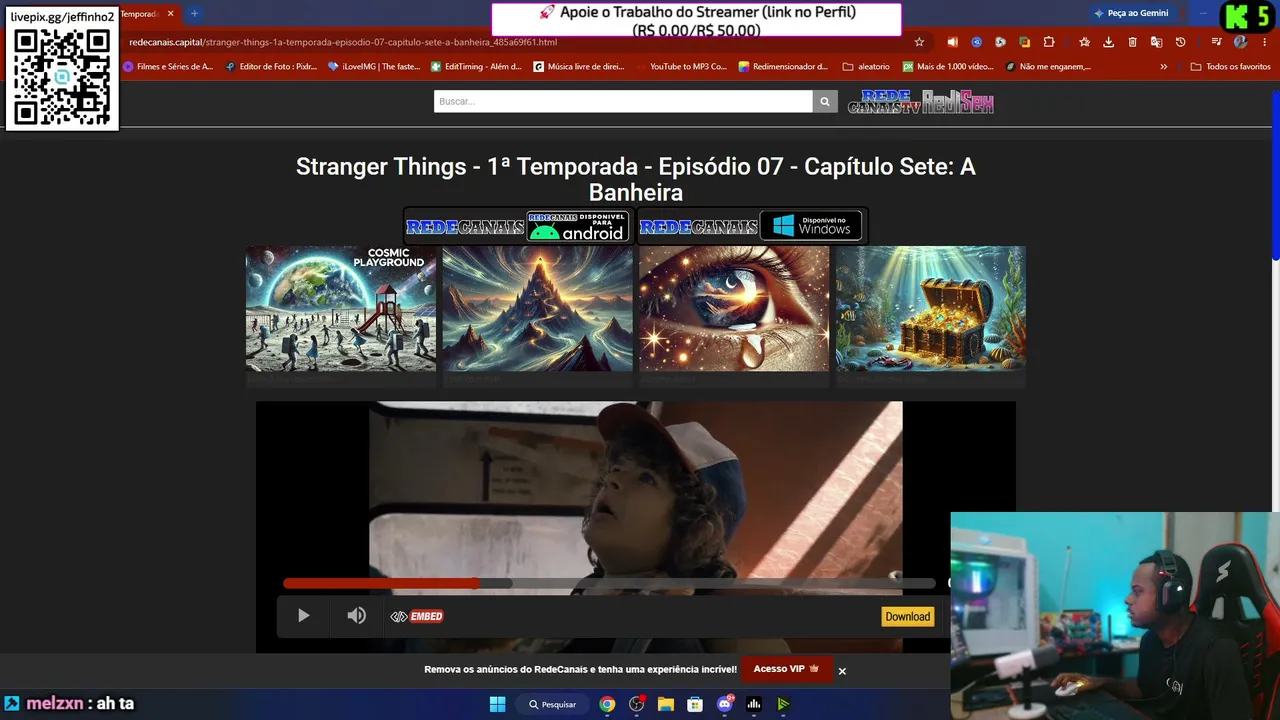Open the Chrome profile avatar
This screenshot has height=720, width=1280.
click(x=1240, y=42)
